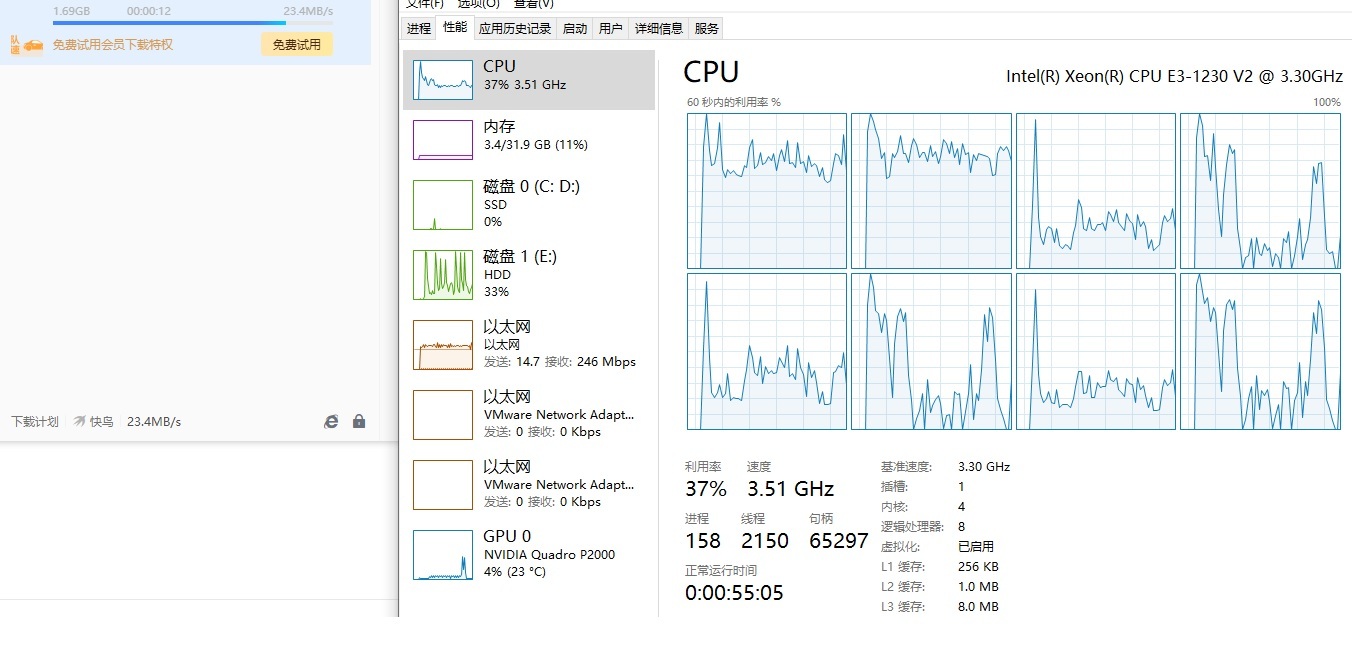The image size is (1352, 648).
Task: Click the Internet Explorer icon in download bar
Action: [x=331, y=422]
